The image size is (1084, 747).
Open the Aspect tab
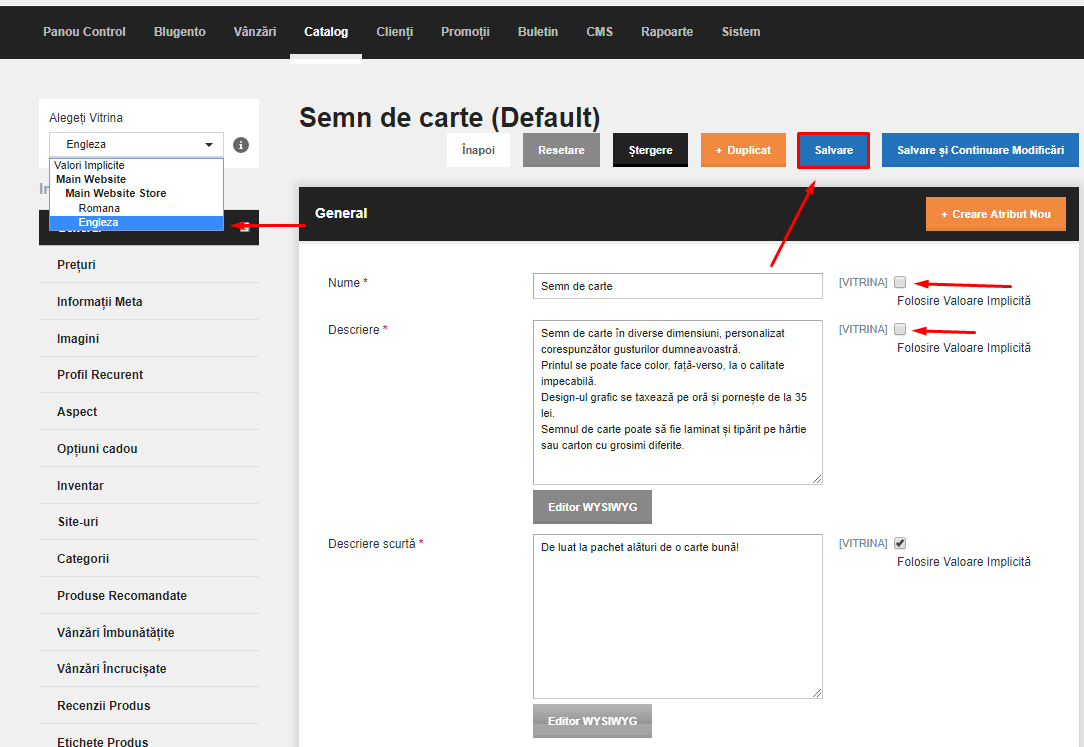coord(149,412)
